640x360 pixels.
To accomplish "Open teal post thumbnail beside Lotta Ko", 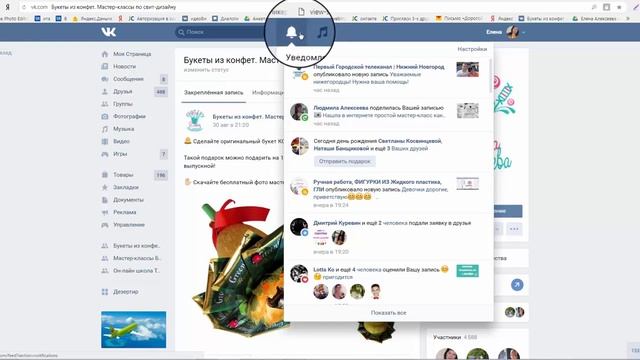I will (468, 271).
